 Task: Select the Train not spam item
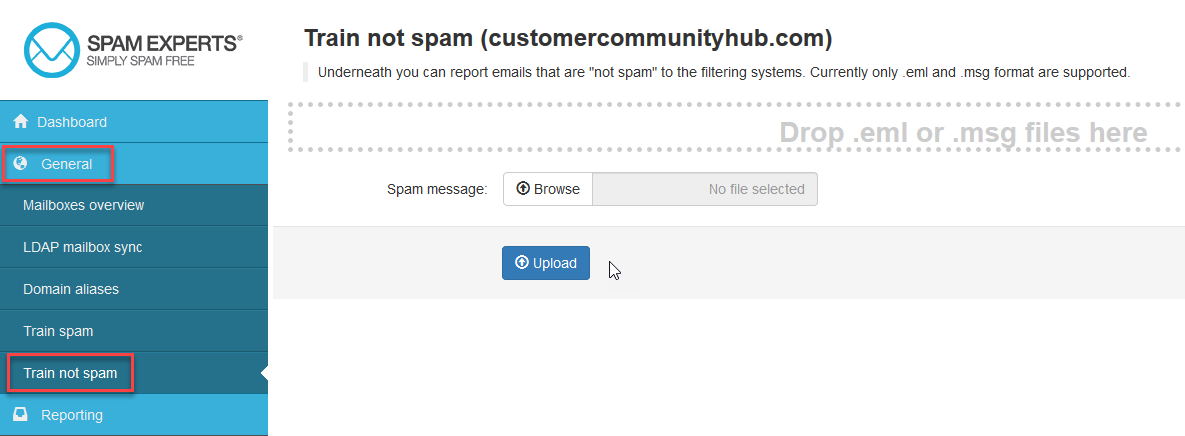pyautogui.click(x=70, y=373)
